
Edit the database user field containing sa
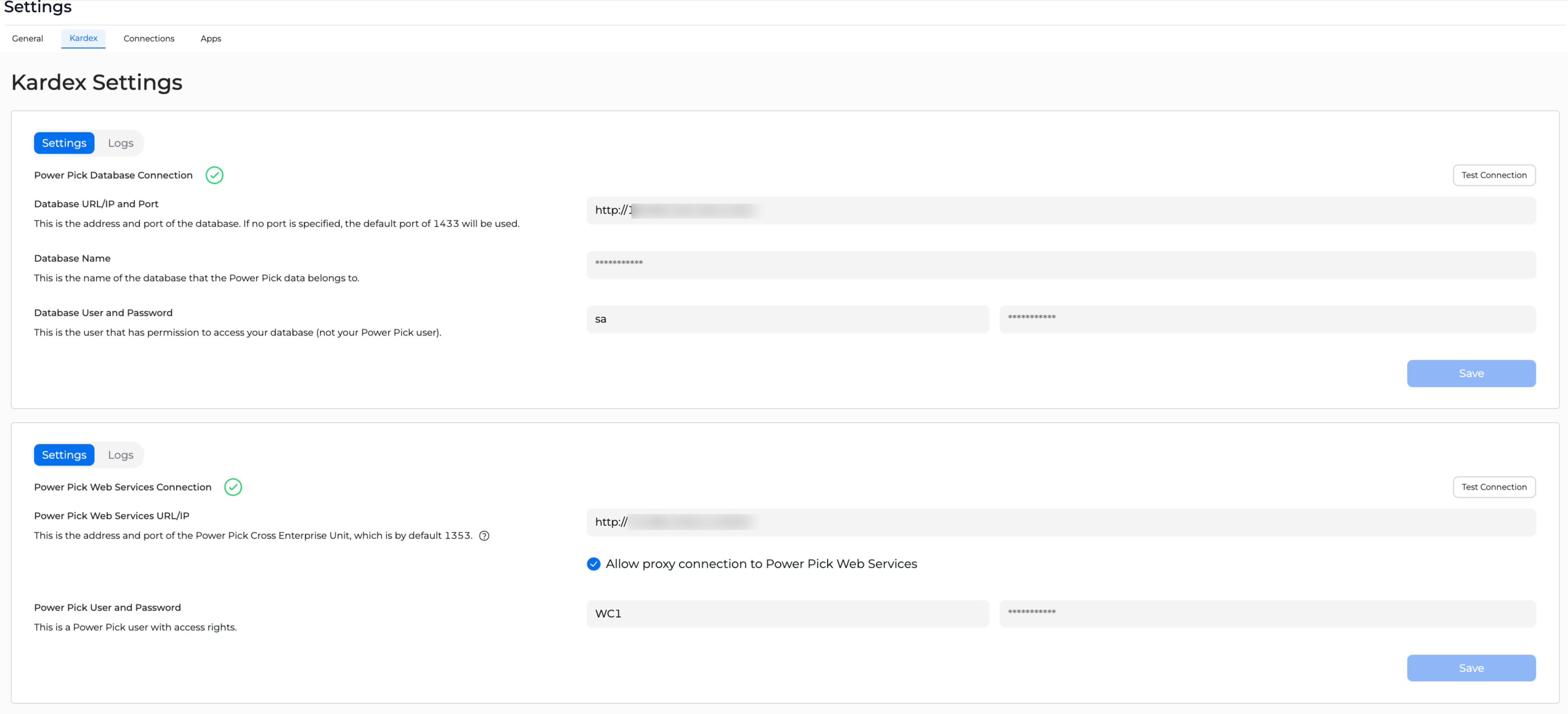pyautogui.click(x=788, y=319)
